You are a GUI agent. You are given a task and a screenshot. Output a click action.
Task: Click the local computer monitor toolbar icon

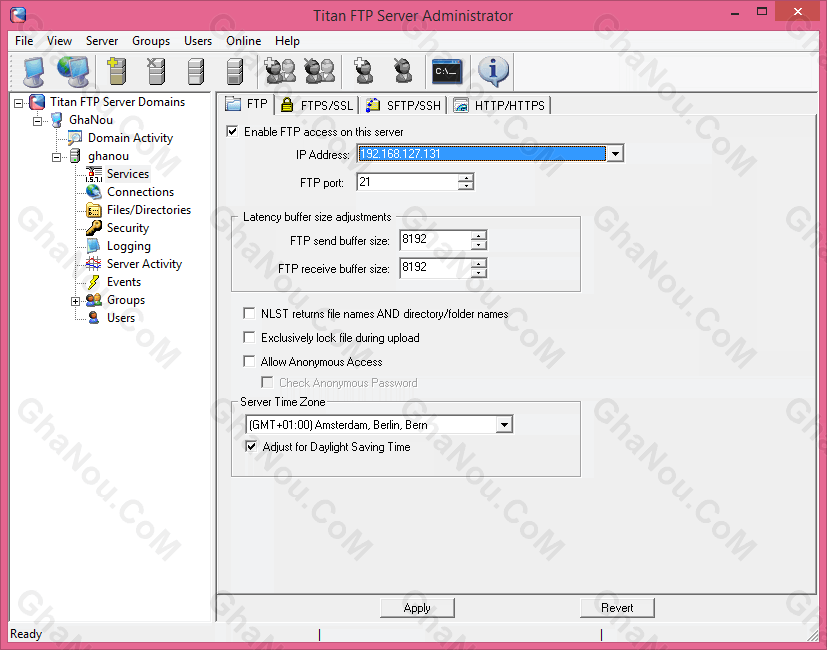point(34,71)
